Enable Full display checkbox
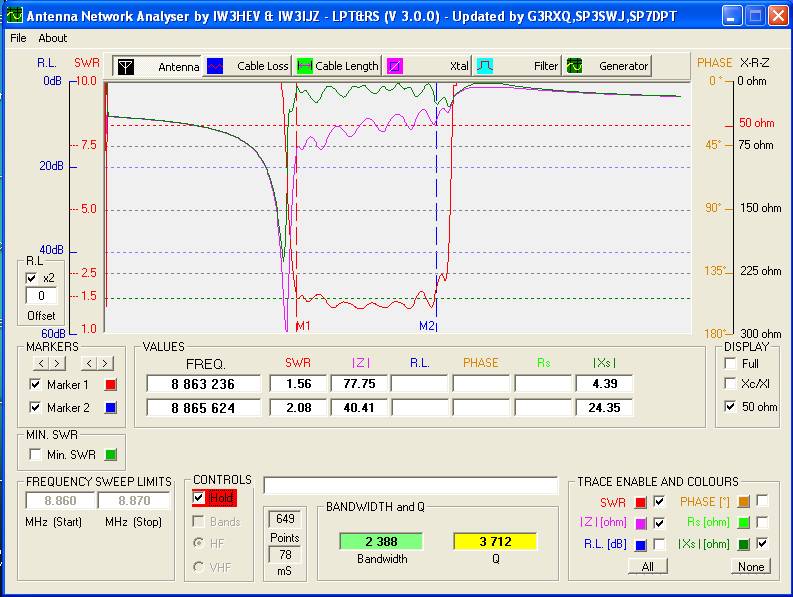Image resolution: width=793 pixels, height=597 pixels. point(731,363)
